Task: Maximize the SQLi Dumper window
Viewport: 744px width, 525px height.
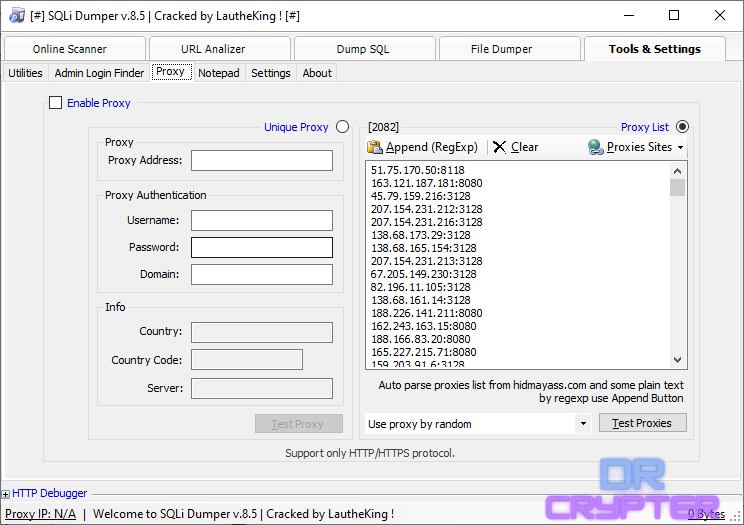Action: (674, 15)
